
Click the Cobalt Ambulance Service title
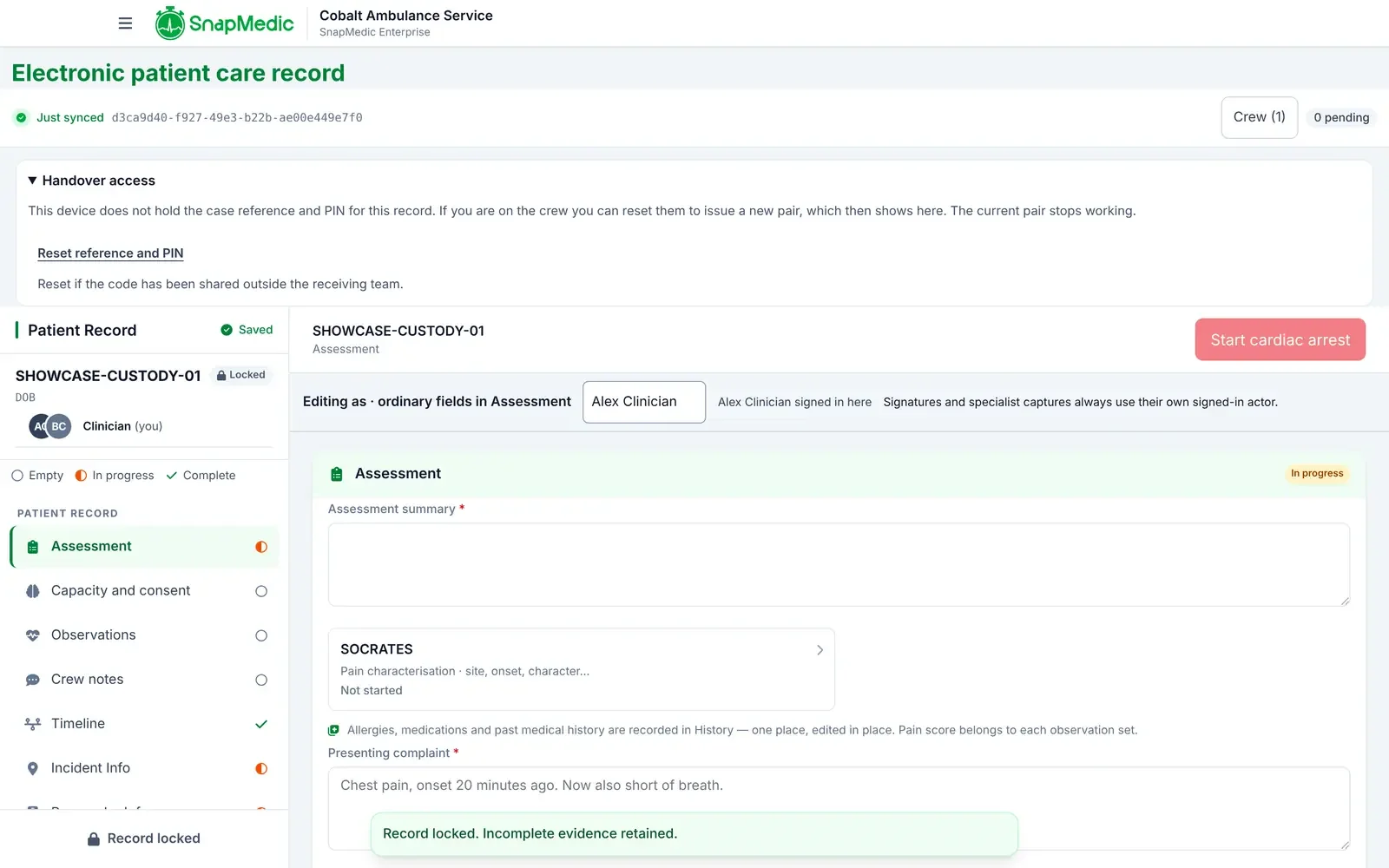coord(406,16)
